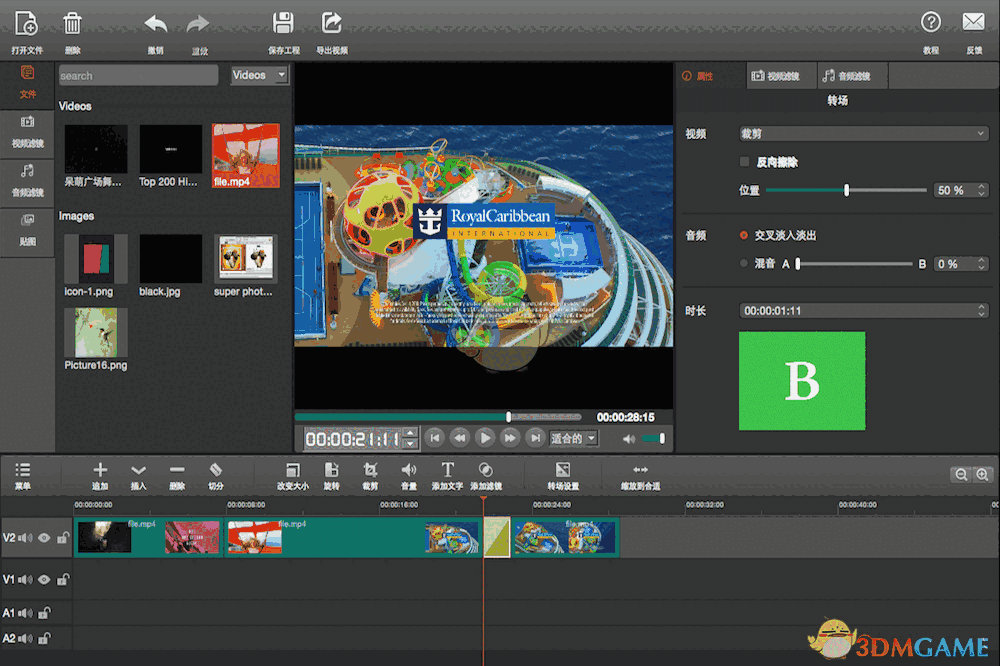
Task: Open Transition Settings (转场设置) in timeline toolbar
Action: pyautogui.click(x=563, y=470)
